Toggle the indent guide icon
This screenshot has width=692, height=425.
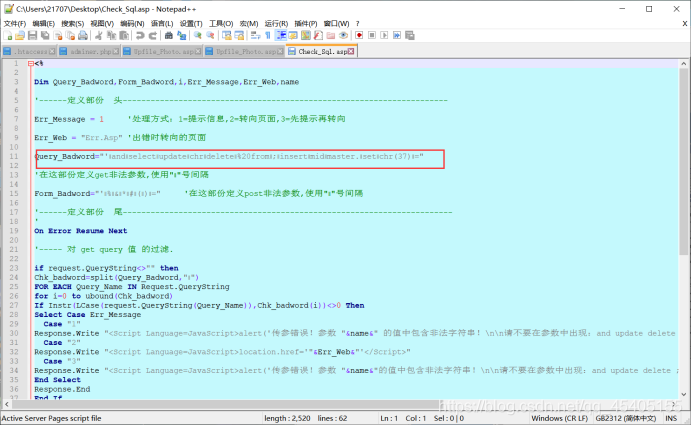point(280,35)
